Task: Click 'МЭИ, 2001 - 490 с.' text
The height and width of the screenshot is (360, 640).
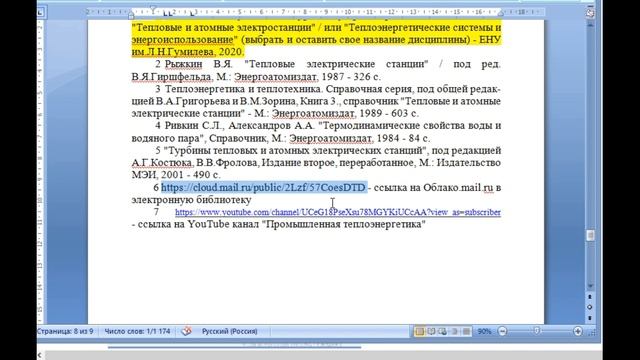Action: point(176,175)
